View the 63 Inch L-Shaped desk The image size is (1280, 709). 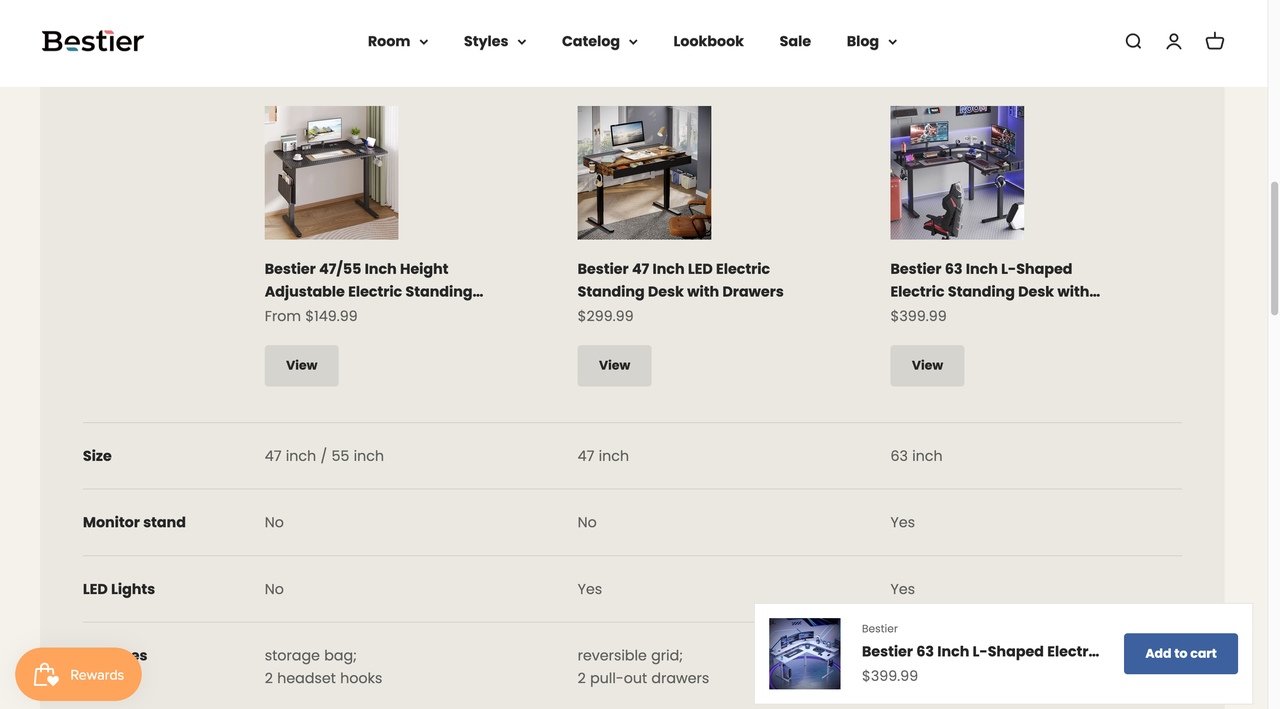927,366
